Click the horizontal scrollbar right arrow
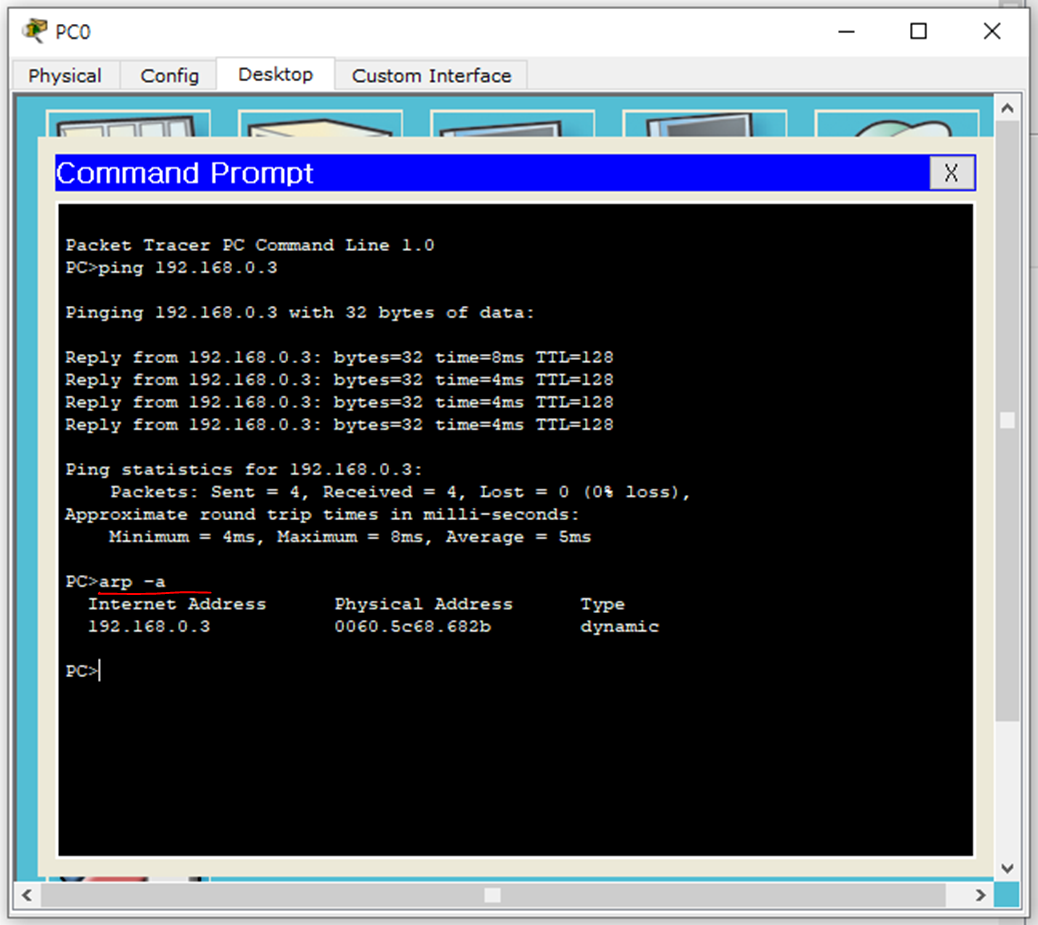Screen dimensions: 1038x925 tap(980, 895)
